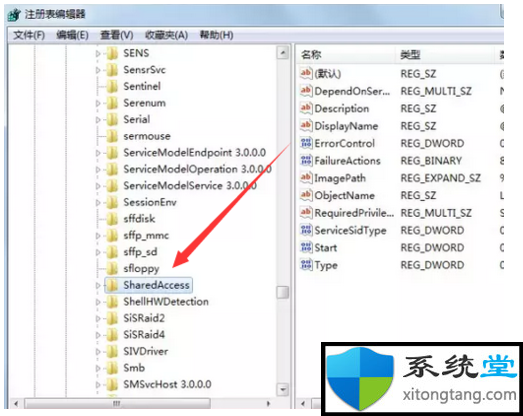The image size is (523, 416).
Task: Open the 收藏夹(A) menu
Action: pyautogui.click(x=166, y=35)
